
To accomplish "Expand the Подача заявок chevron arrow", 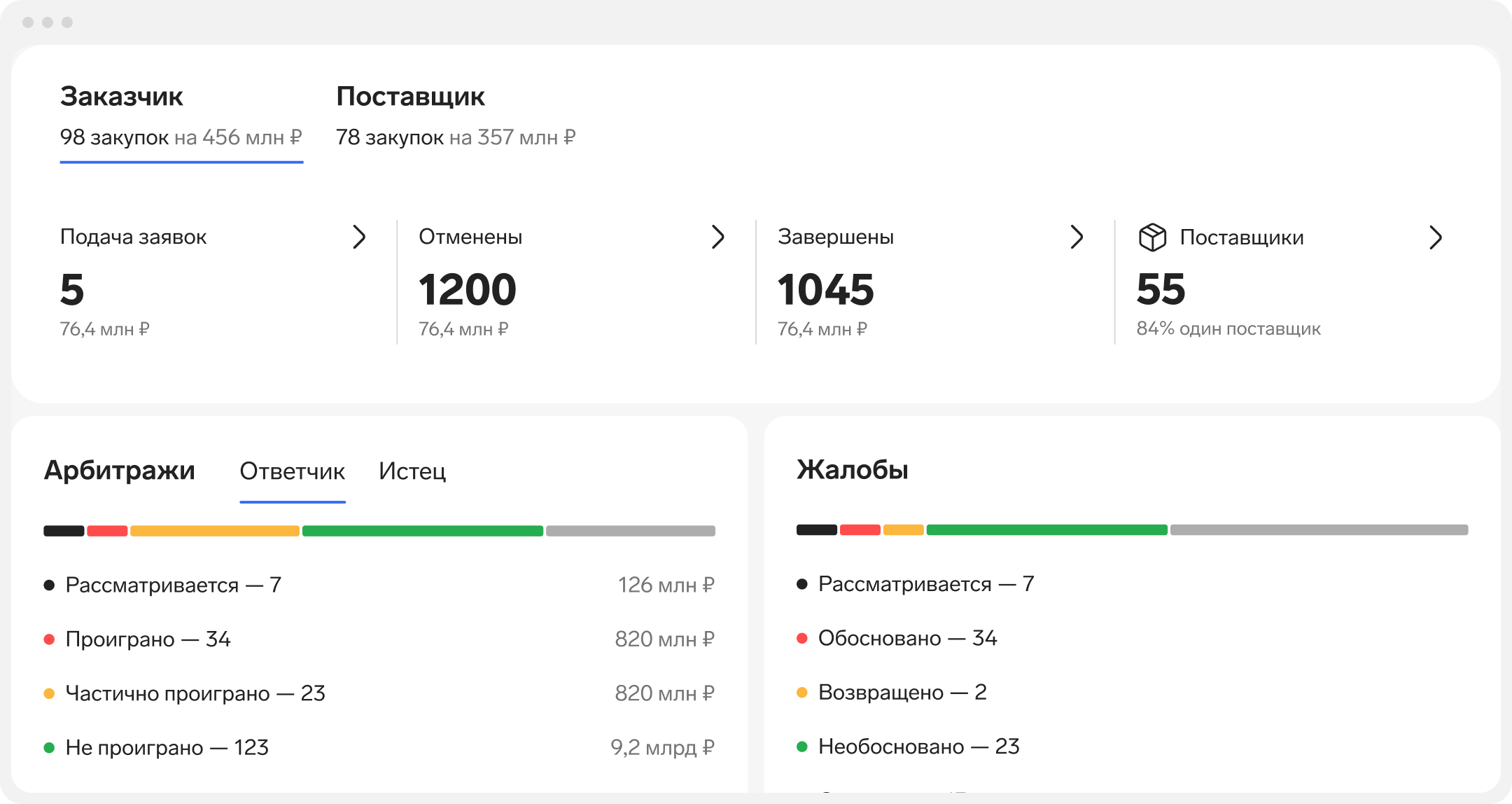I will (x=359, y=237).
